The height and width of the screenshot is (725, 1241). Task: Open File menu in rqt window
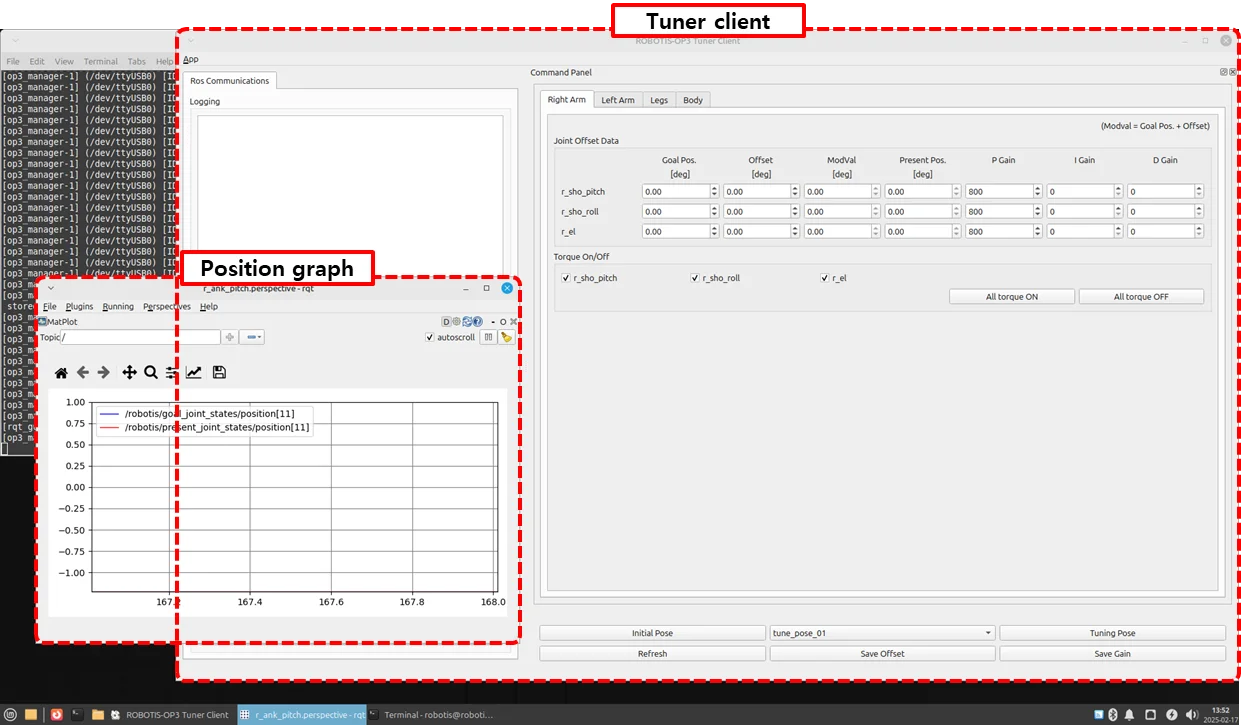[49, 306]
